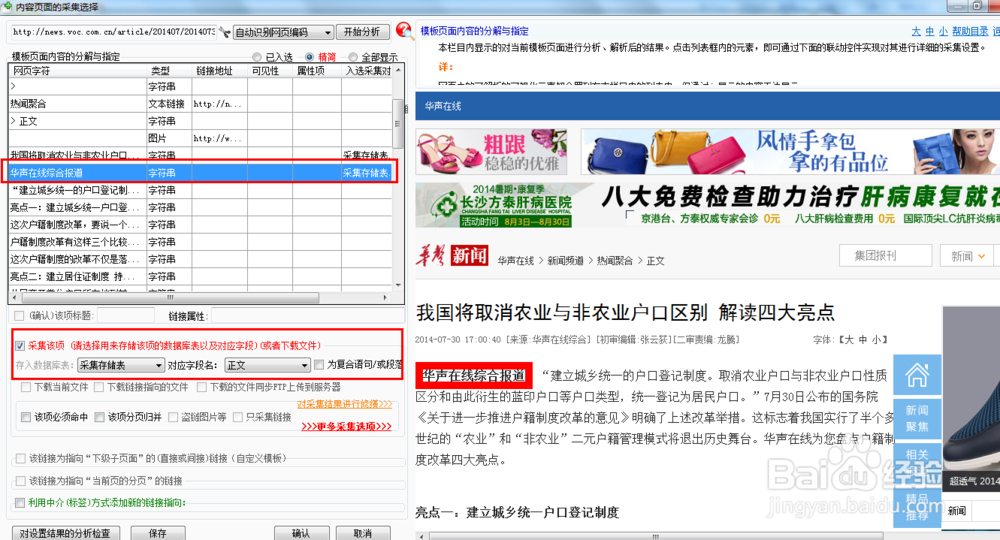Click the 该项标题 text field
The width and height of the screenshot is (1000, 540).
126,316
